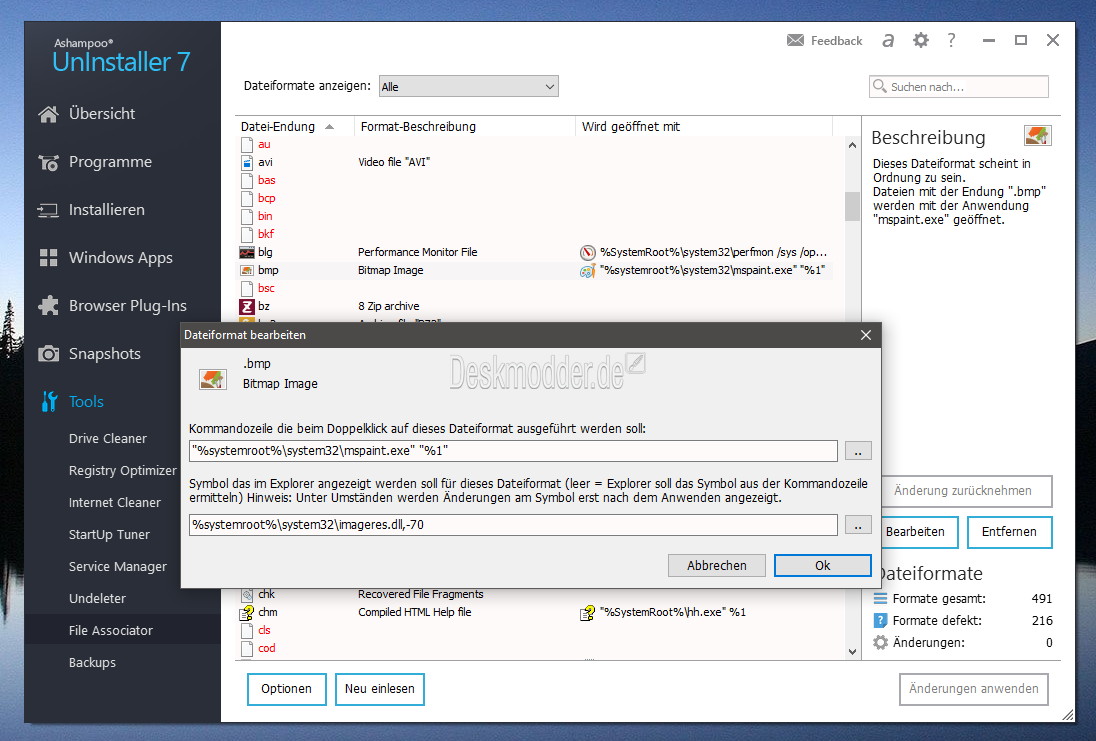Click the hh.exe application icon in chm row
The image size is (1096, 741).
click(588, 613)
